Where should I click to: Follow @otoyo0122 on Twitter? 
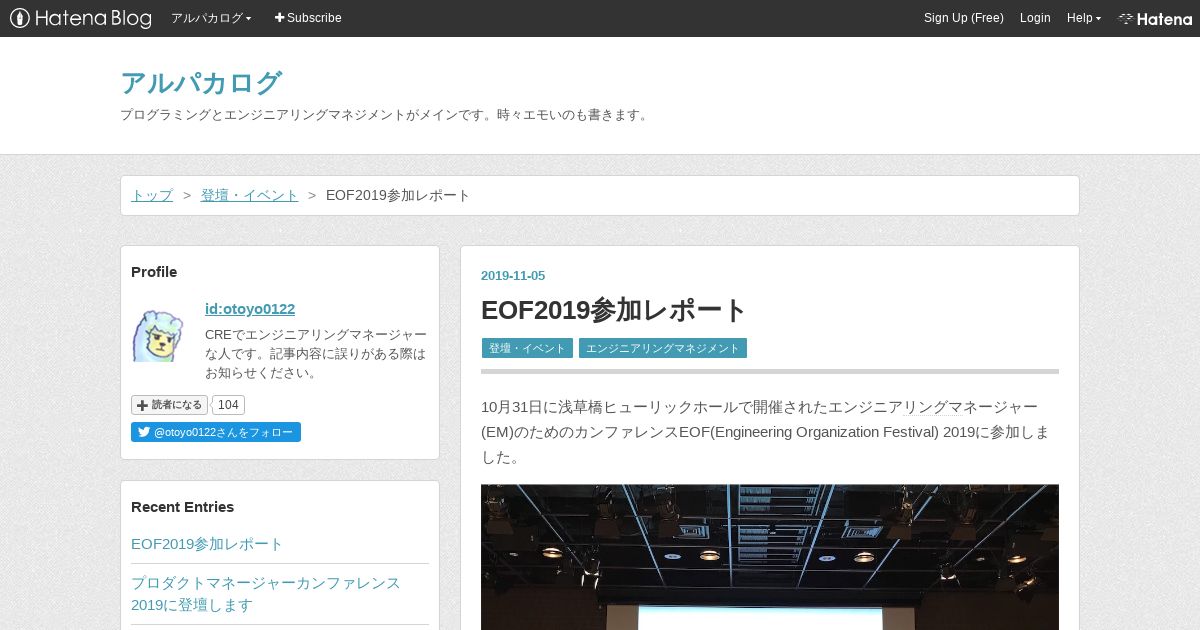click(x=216, y=432)
